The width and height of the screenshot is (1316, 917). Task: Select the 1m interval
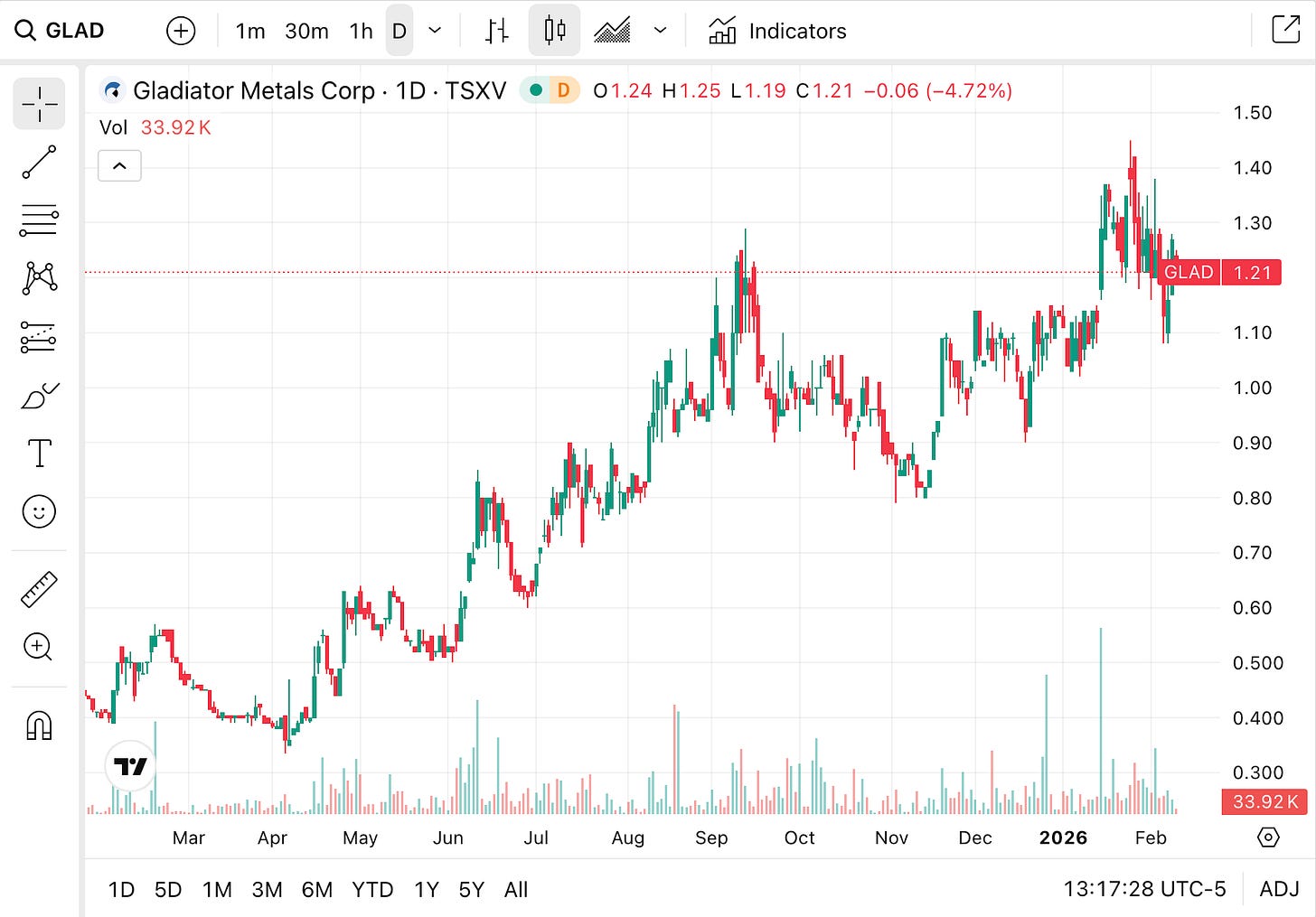tap(250, 31)
